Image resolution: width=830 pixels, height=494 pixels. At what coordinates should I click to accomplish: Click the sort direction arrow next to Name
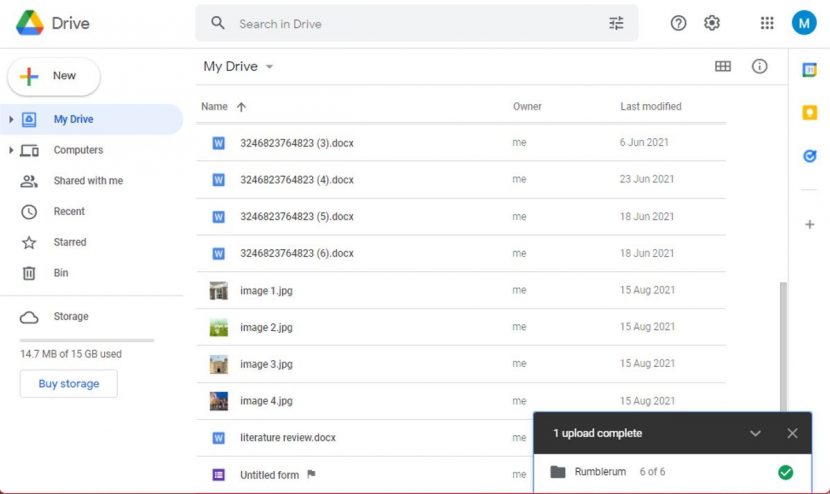(x=241, y=107)
